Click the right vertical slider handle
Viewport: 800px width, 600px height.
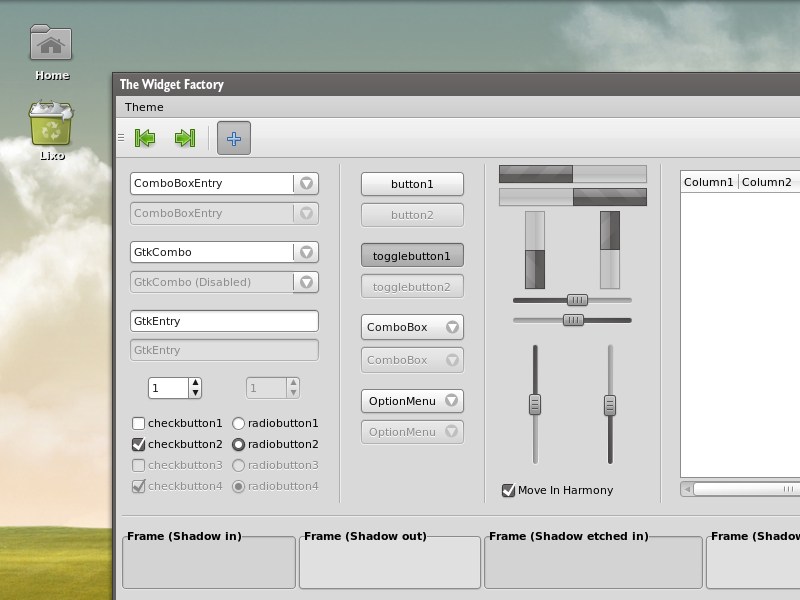pos(610,405)
